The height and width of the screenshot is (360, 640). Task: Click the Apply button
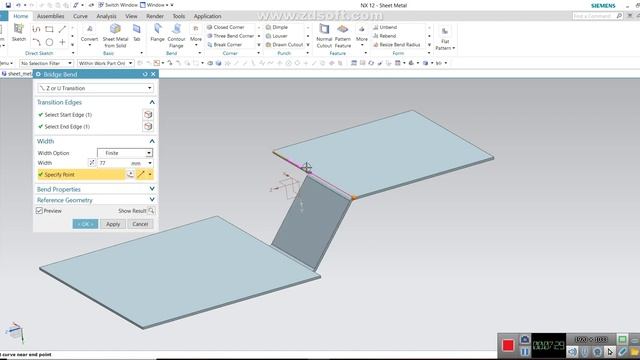click(x=113, y=224)
